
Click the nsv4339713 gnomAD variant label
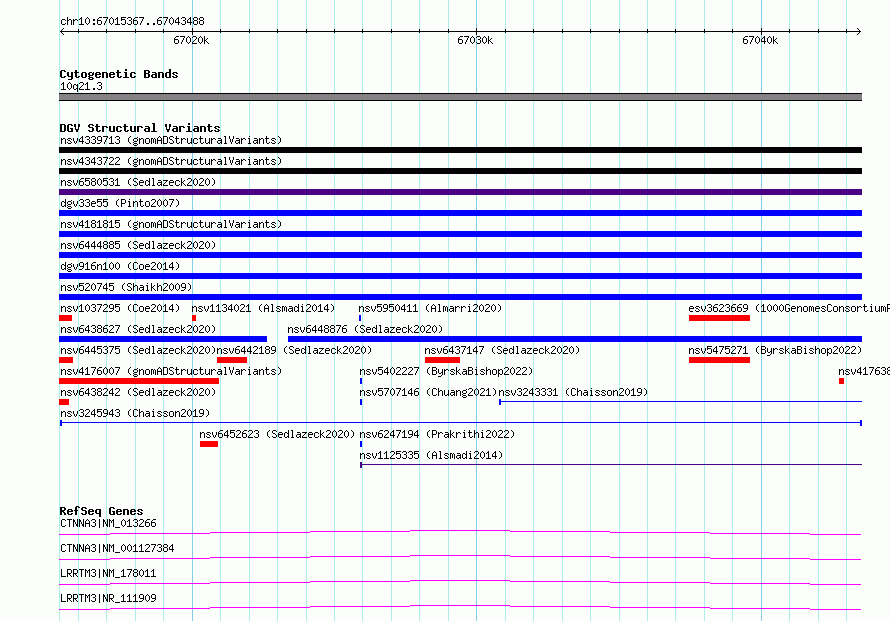[x=171, y=140]
